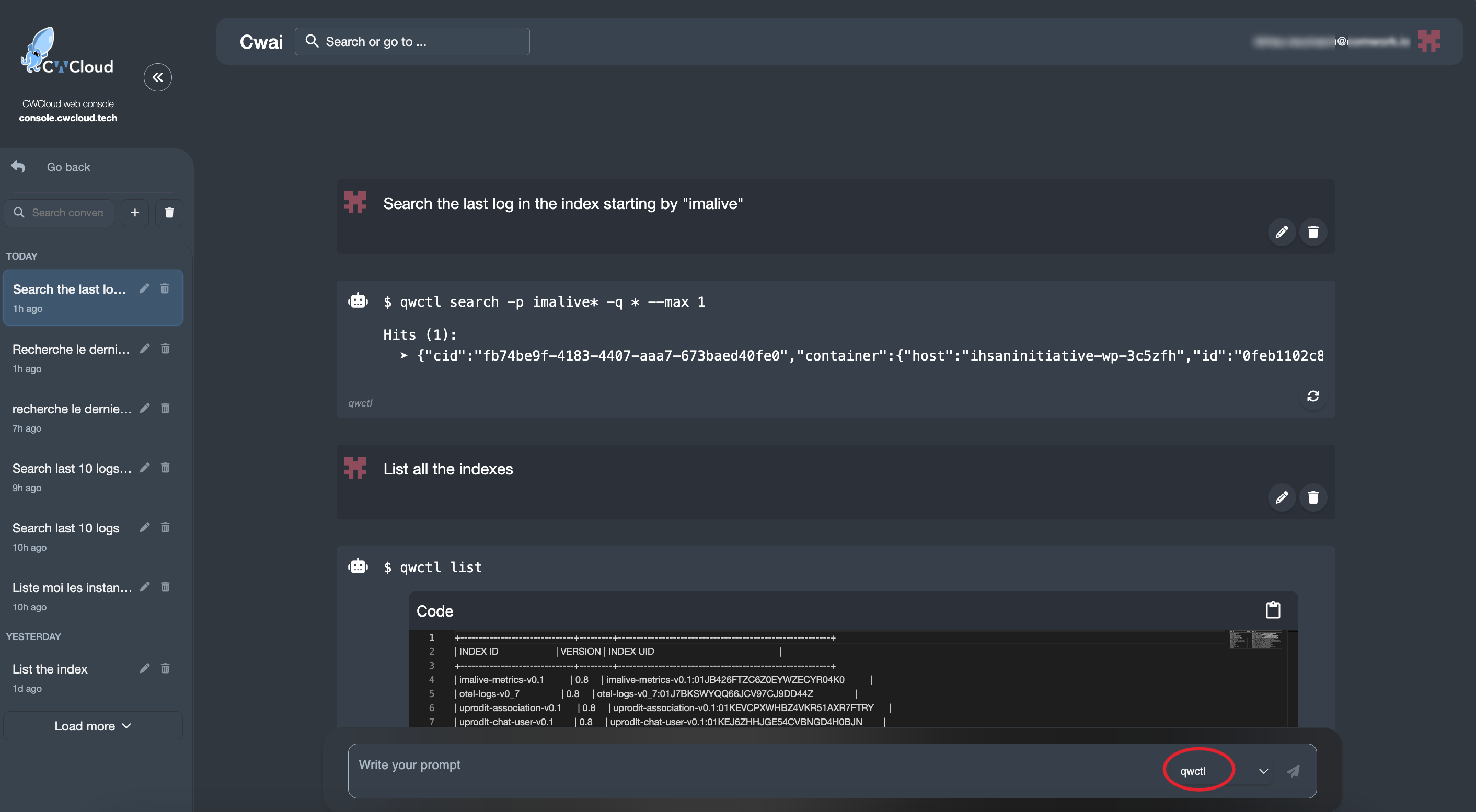Rename the 'Search last 10 logs' 10h ago conversation

coord(144,527)
